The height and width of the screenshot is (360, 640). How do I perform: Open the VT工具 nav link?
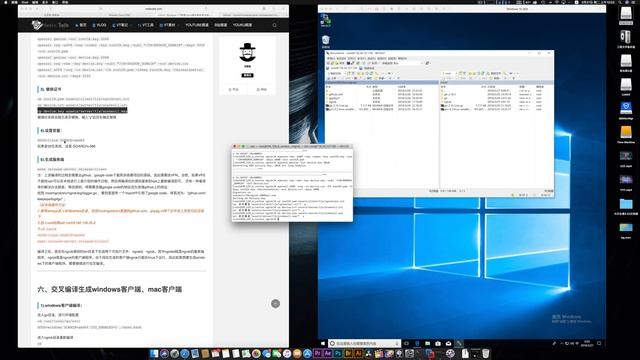(146, 25)
